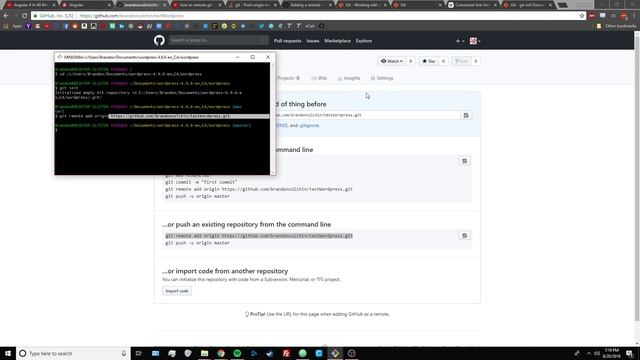Open the Windows notification center

(x=630, y=353)
